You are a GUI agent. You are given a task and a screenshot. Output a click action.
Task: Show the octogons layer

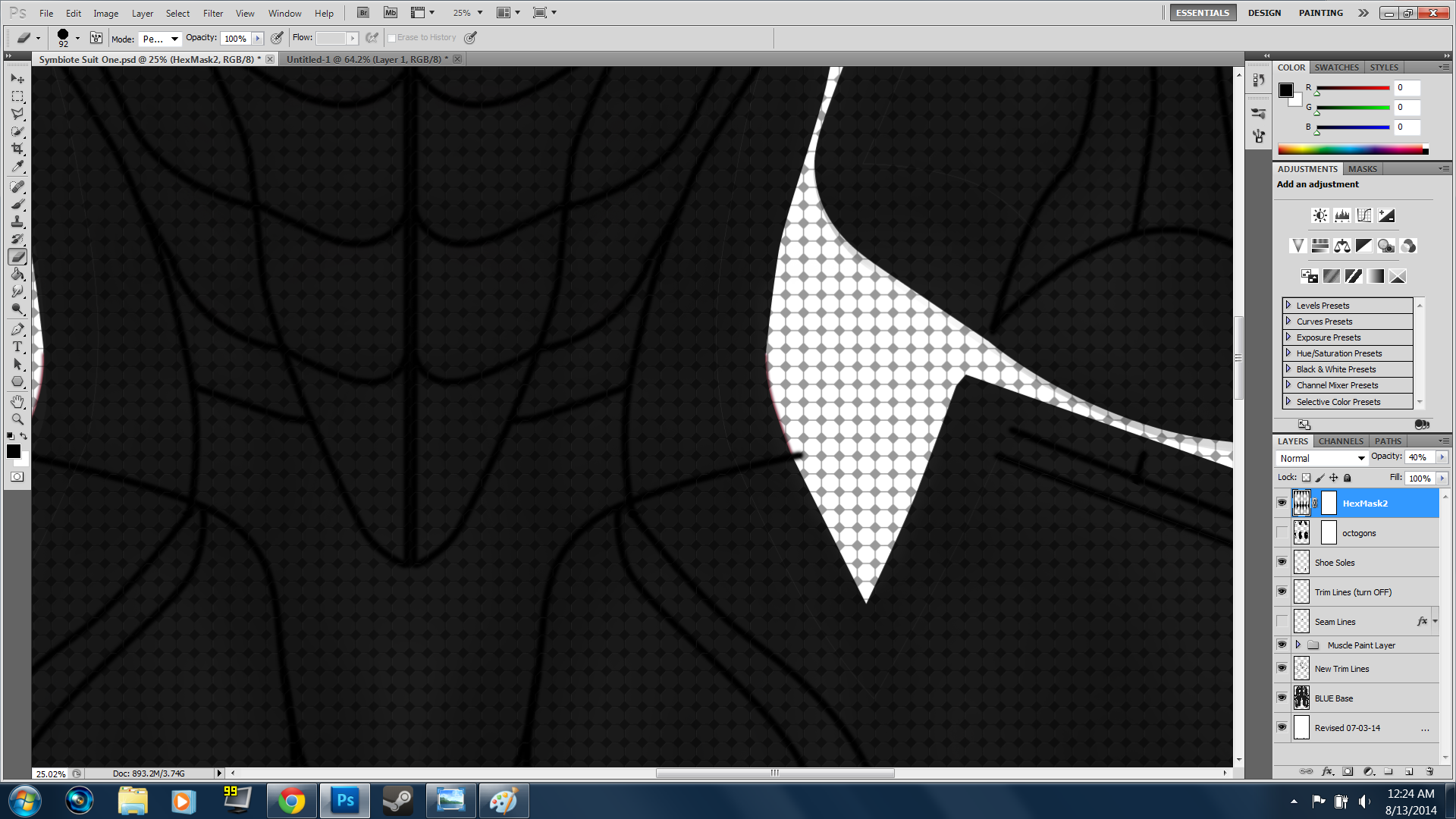[x=1282, y=532]
